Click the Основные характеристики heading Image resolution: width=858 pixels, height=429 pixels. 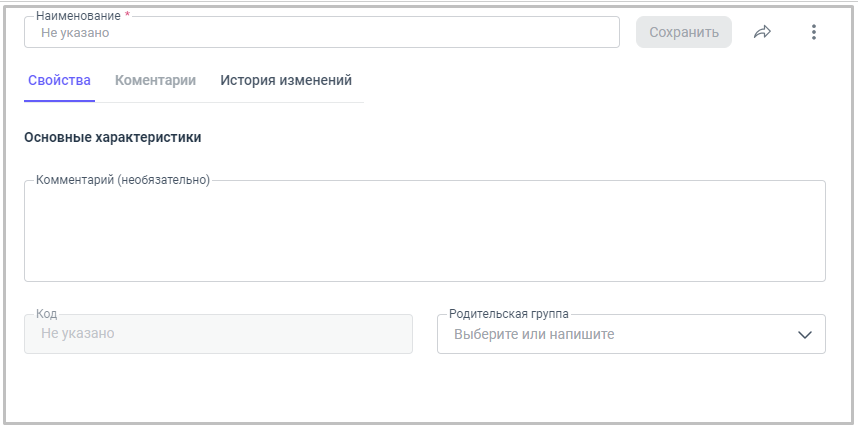tap(113, 137)
